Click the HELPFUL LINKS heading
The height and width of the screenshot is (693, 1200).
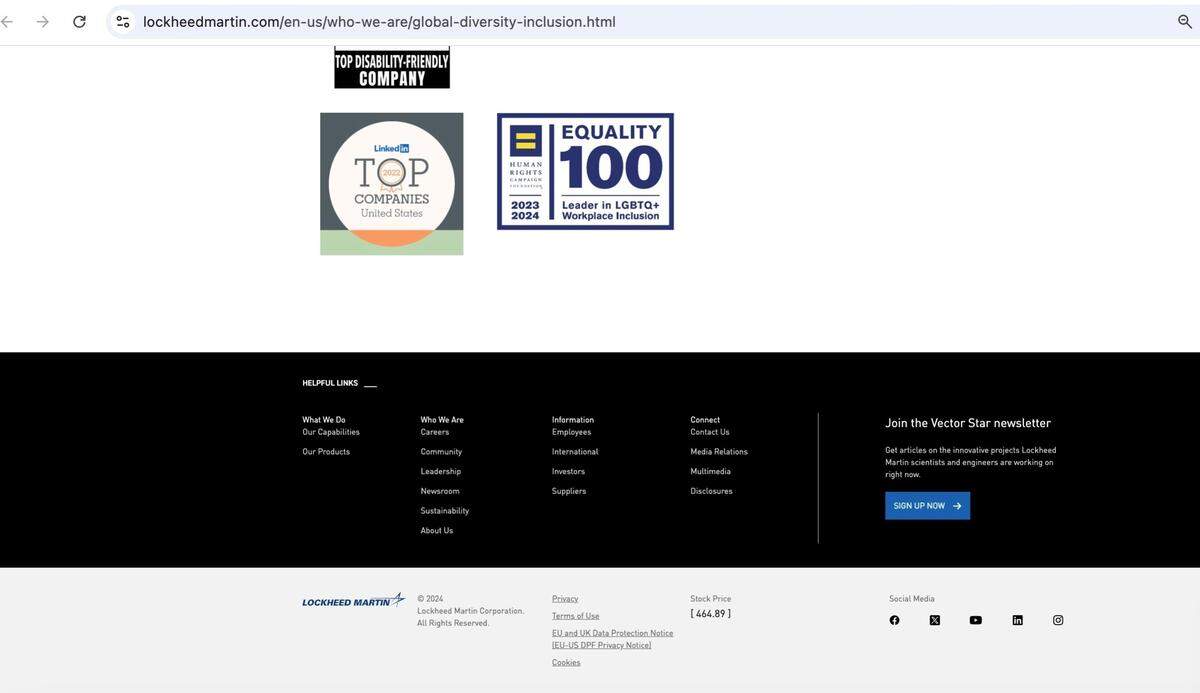(330, 383)
